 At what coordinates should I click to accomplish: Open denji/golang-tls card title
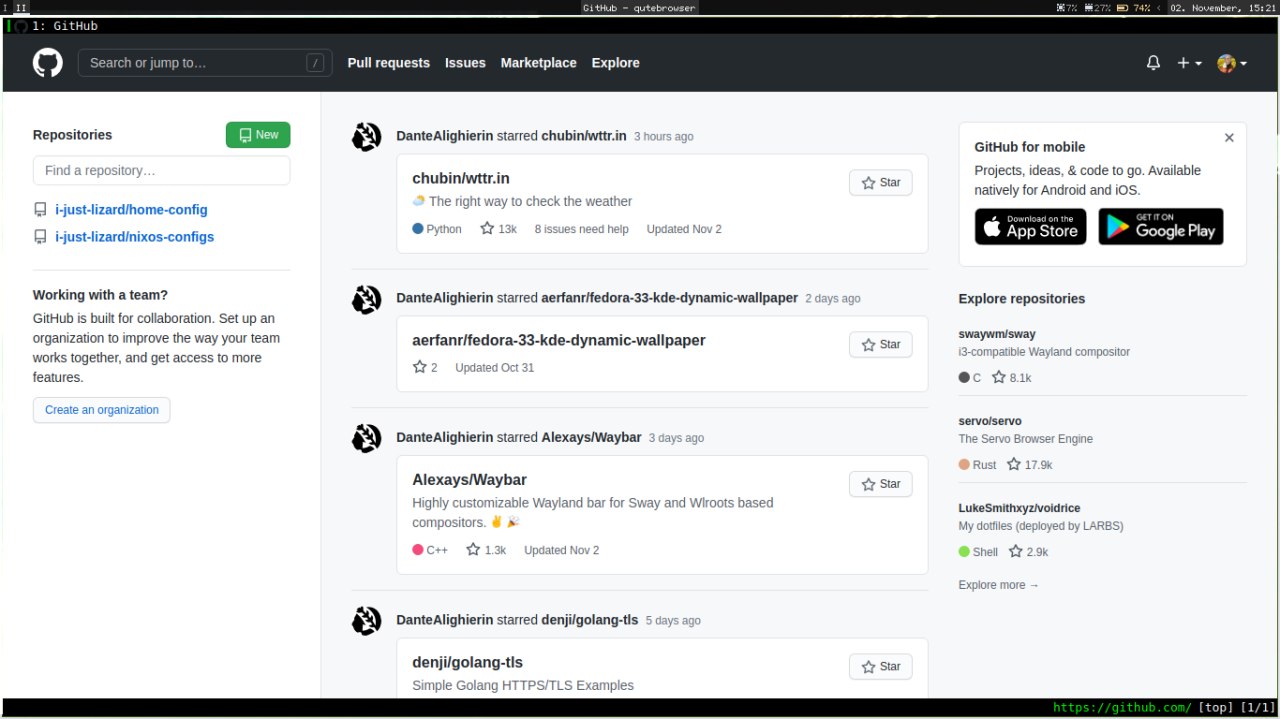click(x=467, y=662)
